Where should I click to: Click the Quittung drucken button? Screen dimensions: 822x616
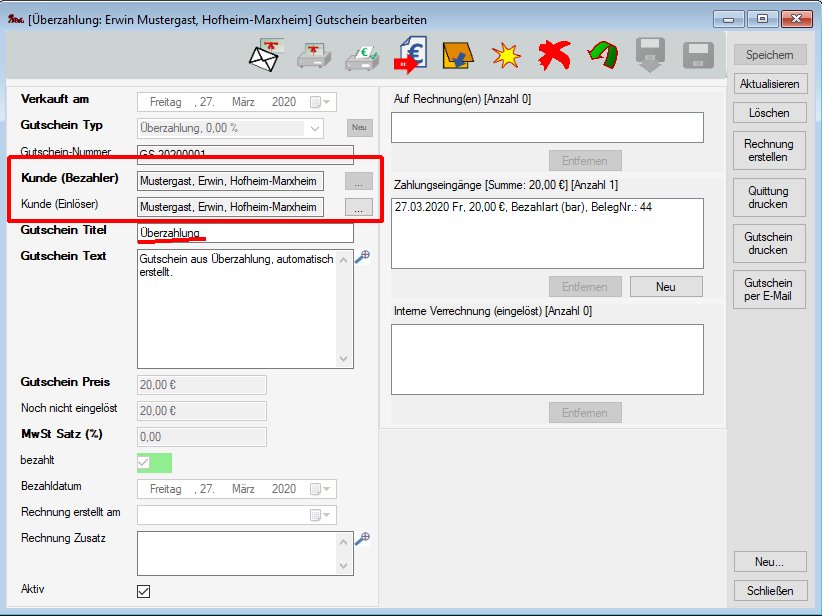768,197
